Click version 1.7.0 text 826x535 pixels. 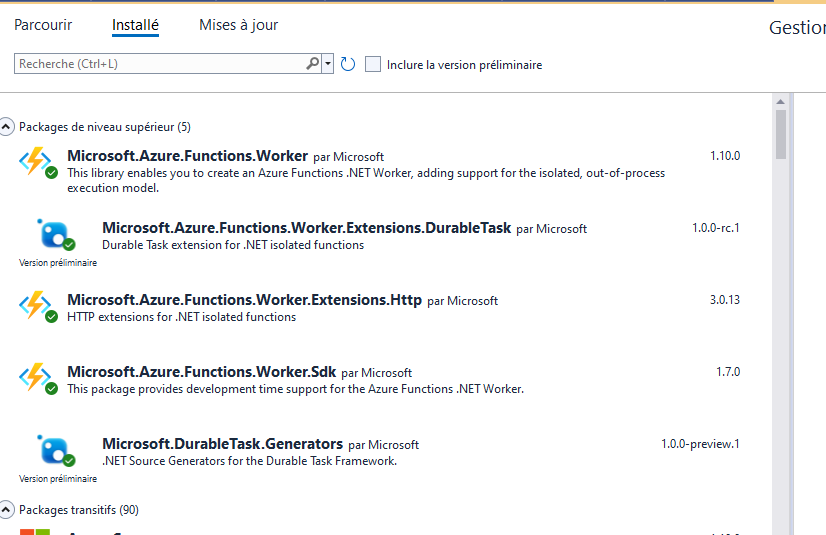[x=728, y=372]
